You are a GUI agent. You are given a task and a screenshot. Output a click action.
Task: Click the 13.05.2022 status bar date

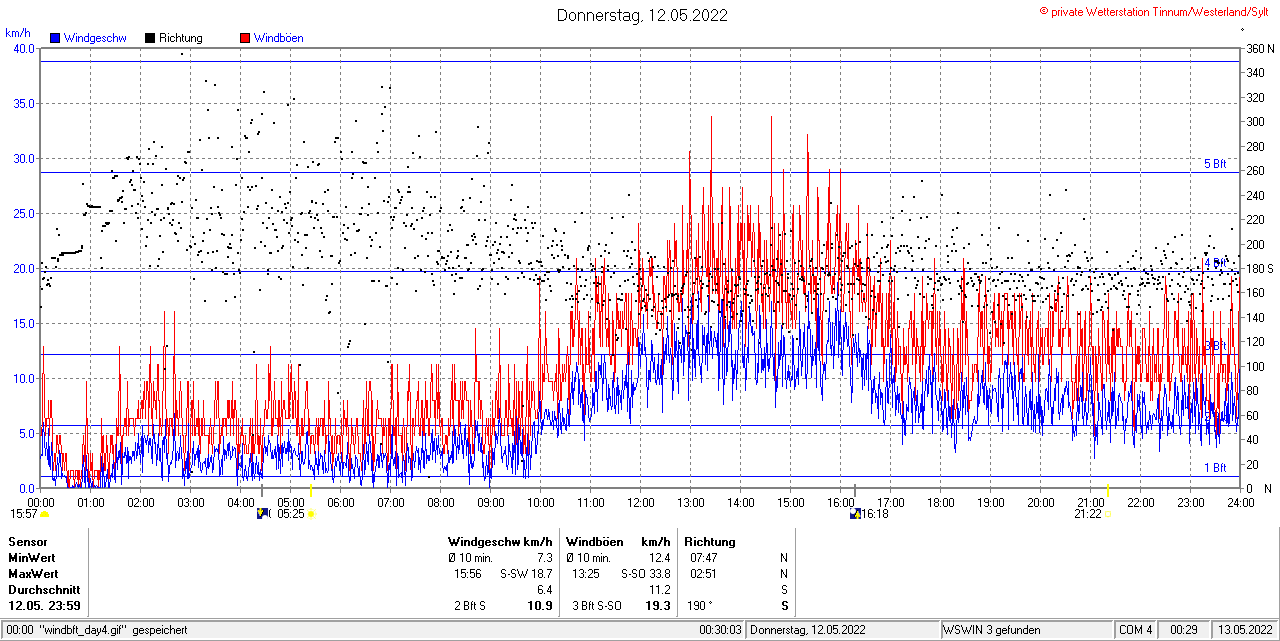tap(1243, 630)
